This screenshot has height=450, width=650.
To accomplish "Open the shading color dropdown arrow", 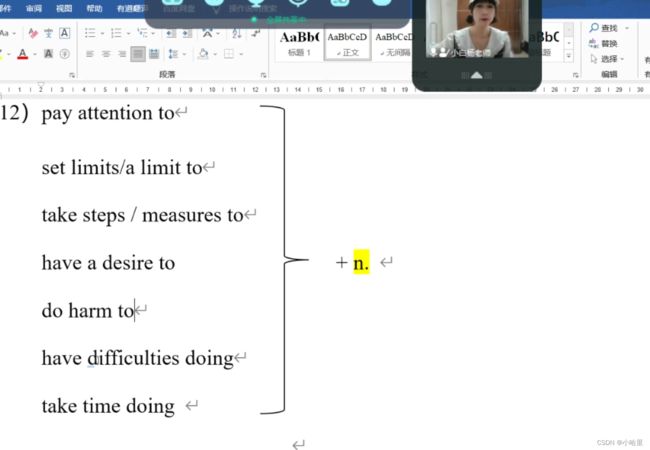I will [x=215, y=54].
